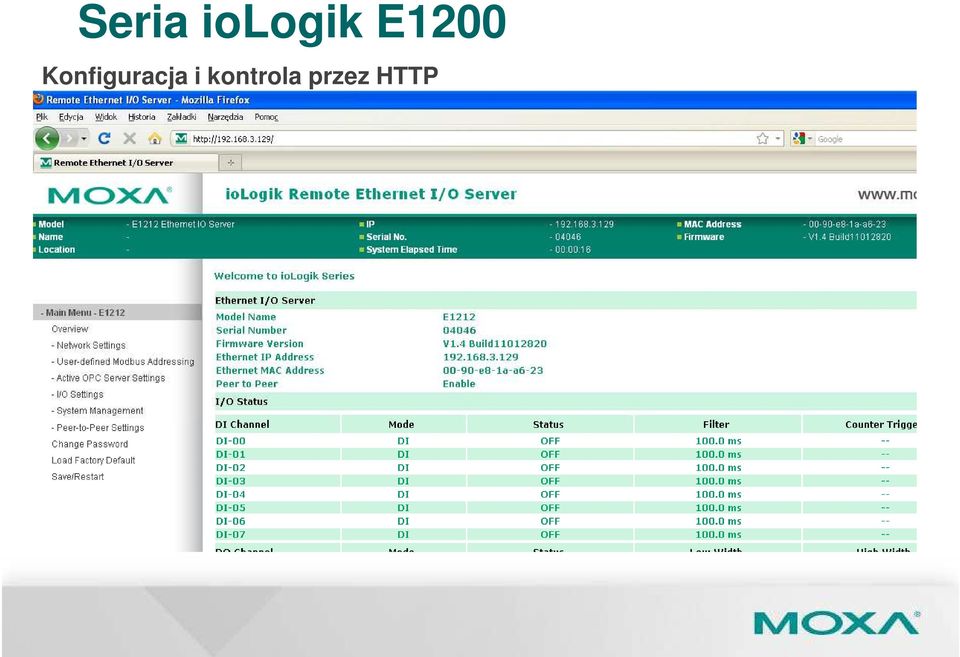The image size is (960, 657).
Task: Select the Remote Ethernet I/O Server tab
Action: click(126, 163)
